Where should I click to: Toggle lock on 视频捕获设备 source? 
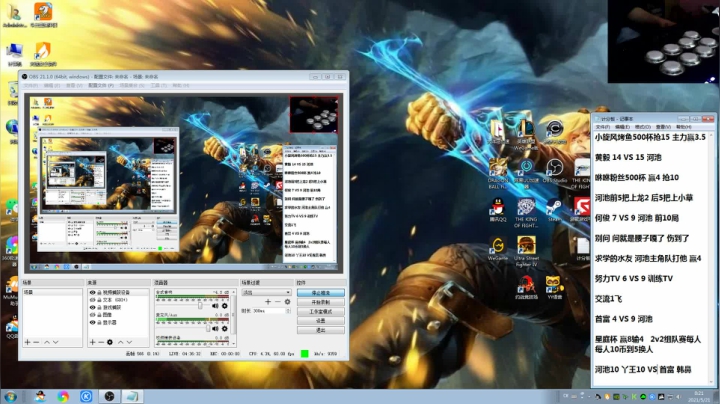click(99, 292)
